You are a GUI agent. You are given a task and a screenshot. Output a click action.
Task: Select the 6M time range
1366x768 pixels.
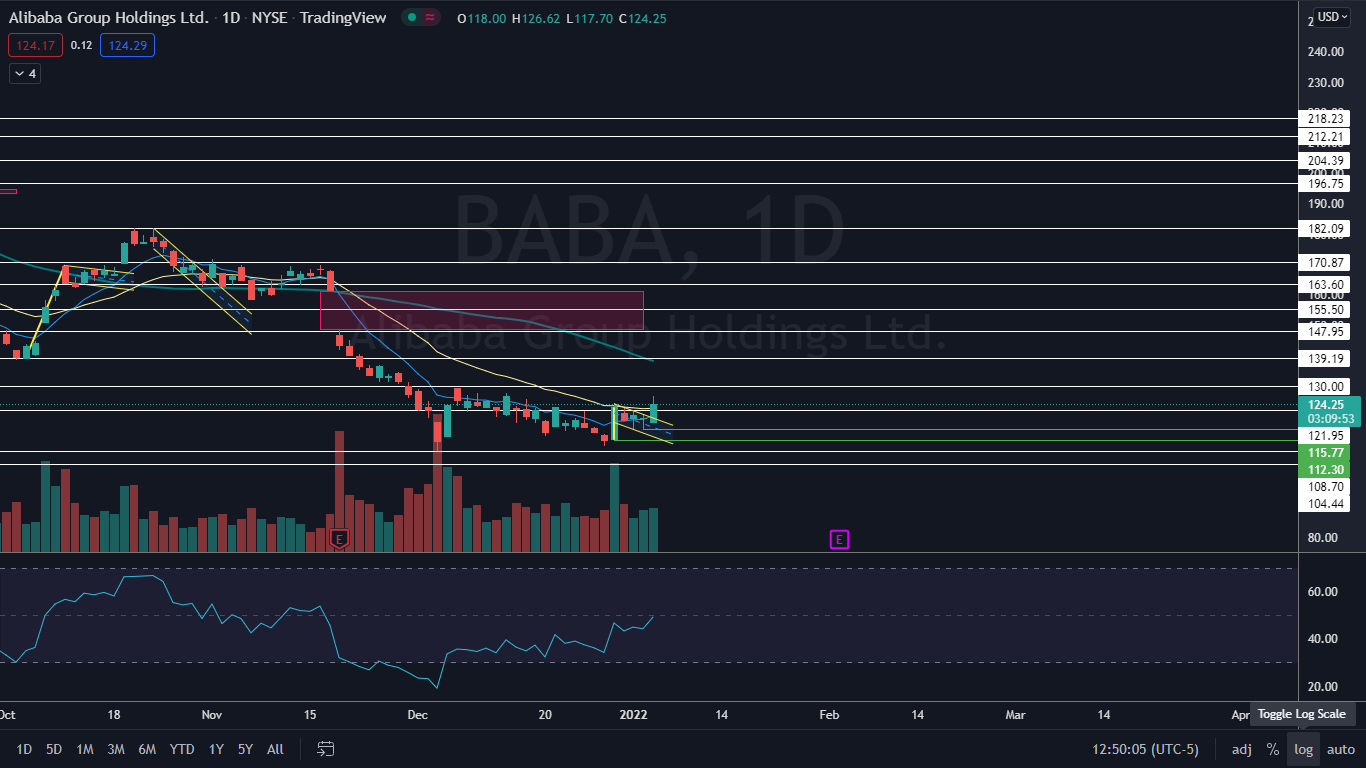coord(147,749)
